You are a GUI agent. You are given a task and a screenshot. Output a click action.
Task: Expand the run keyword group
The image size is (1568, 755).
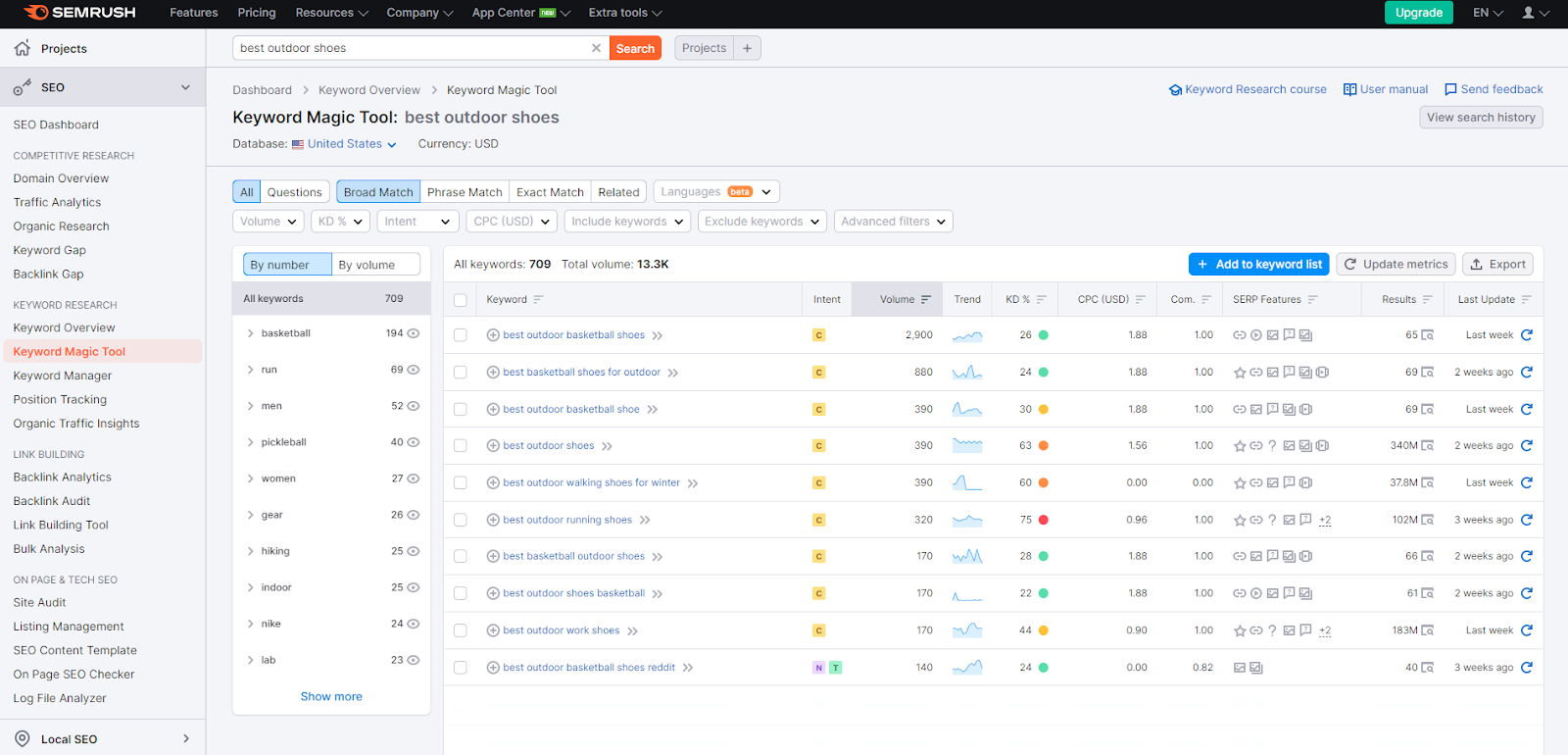click(x=250, y=370)
